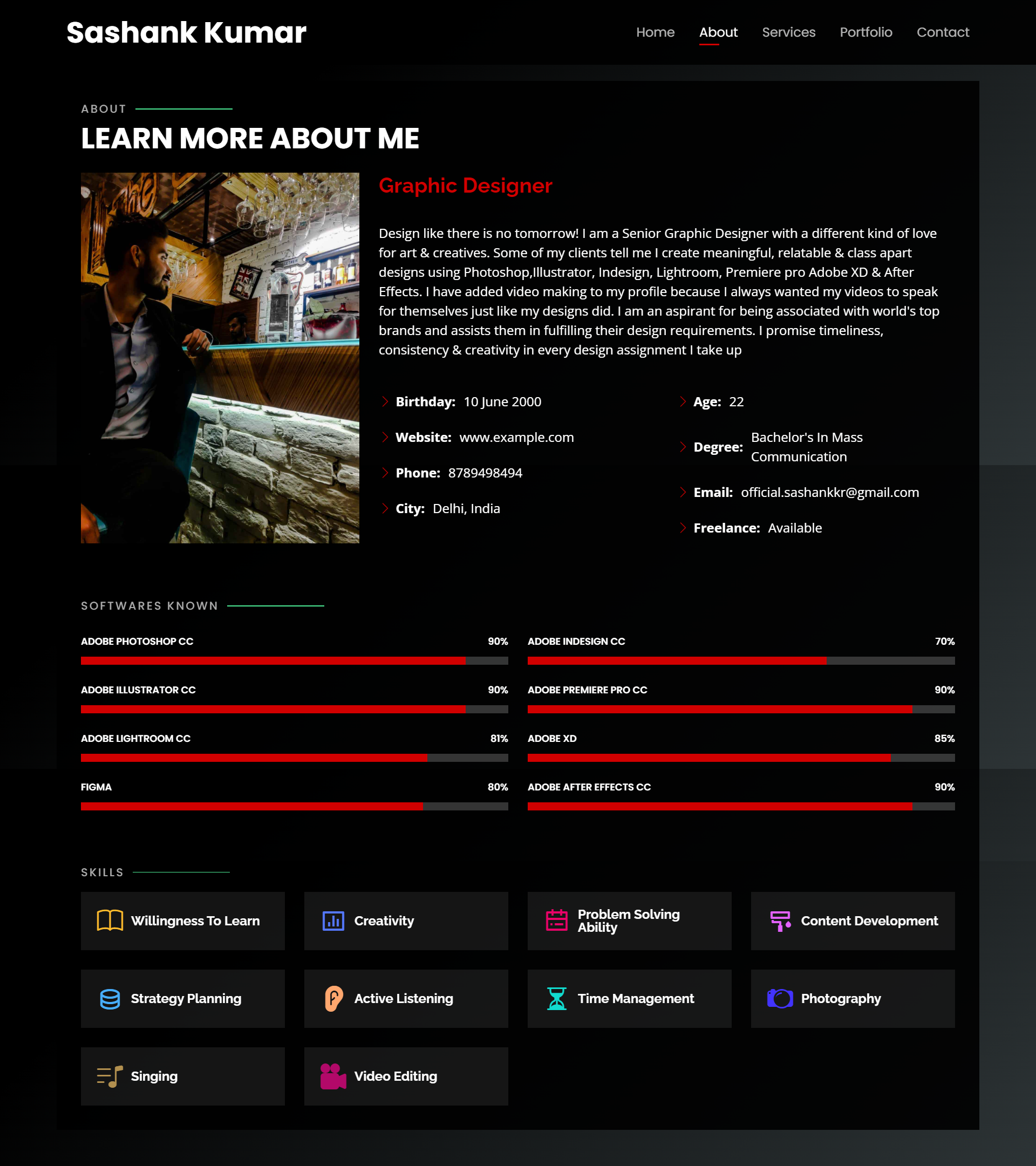Navigate to the Portfolio section
Viewport: 1036px width, 1166px height.
pyautogui.click(x=865, y=32)
